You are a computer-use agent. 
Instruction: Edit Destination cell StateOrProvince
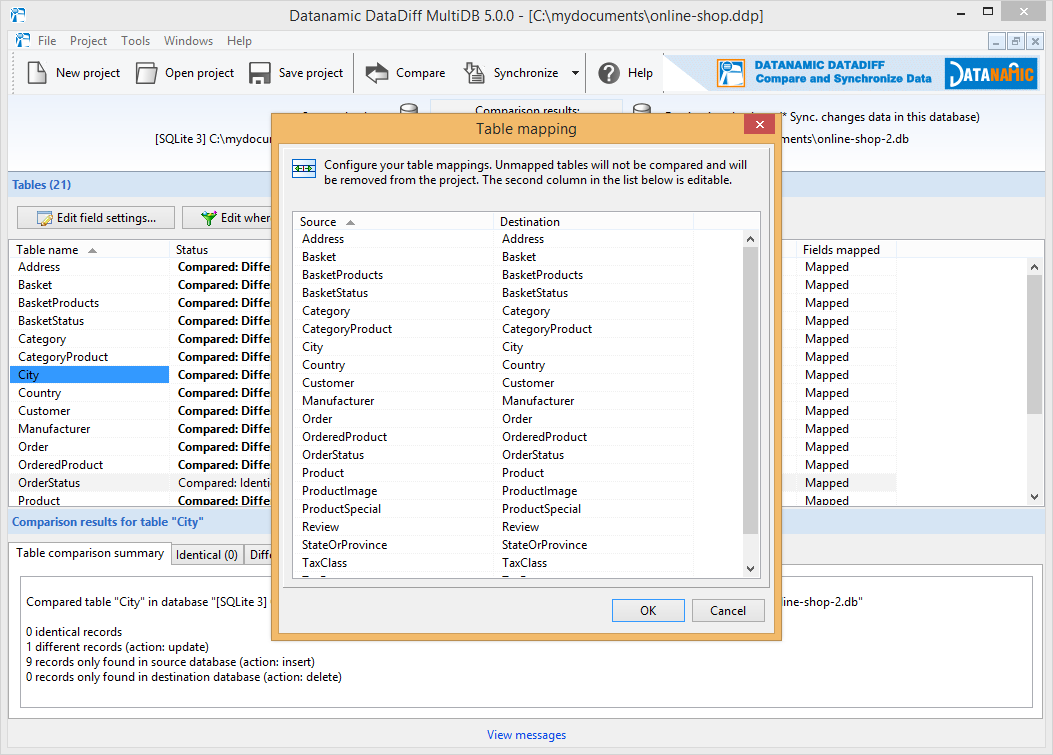pos(594,545)
